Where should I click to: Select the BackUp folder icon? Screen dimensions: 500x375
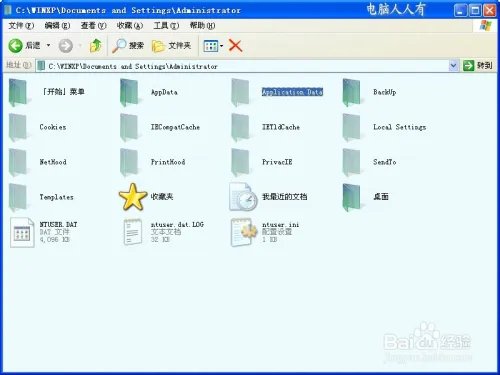pos(352,92)
